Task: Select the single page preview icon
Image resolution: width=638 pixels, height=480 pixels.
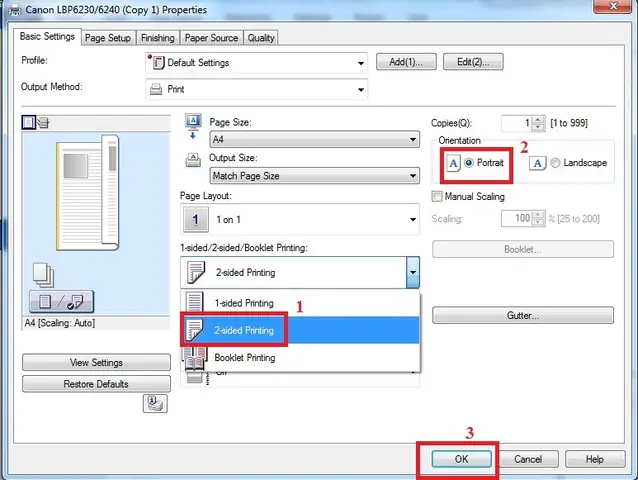Action: [28, 122]
